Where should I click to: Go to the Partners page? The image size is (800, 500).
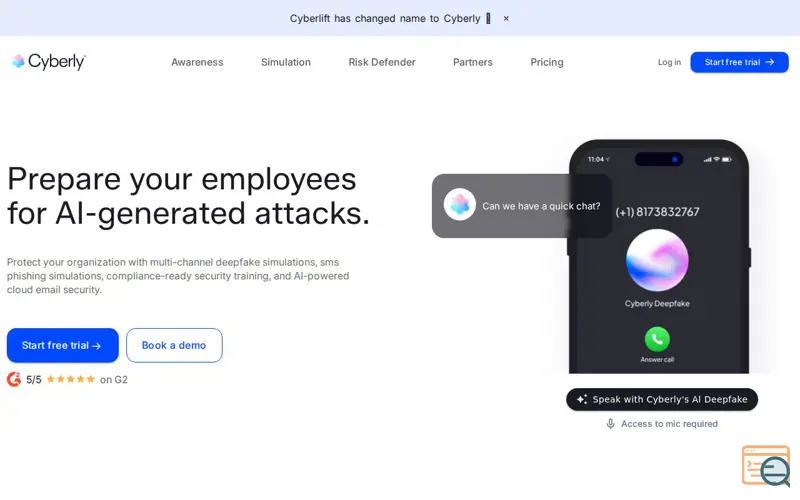pos(472,62)
